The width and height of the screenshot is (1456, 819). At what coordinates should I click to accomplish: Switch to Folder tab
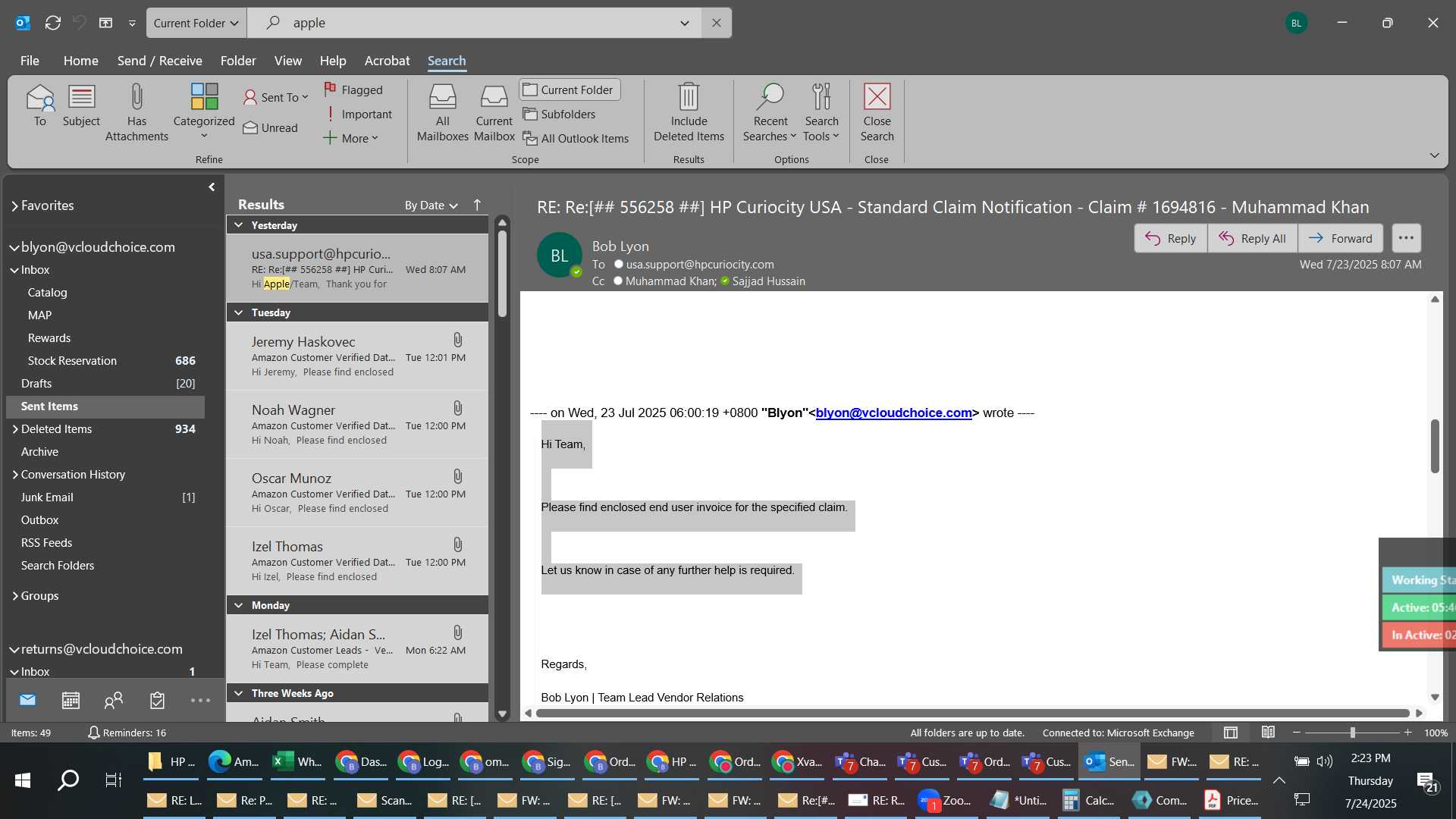(238, 61)
